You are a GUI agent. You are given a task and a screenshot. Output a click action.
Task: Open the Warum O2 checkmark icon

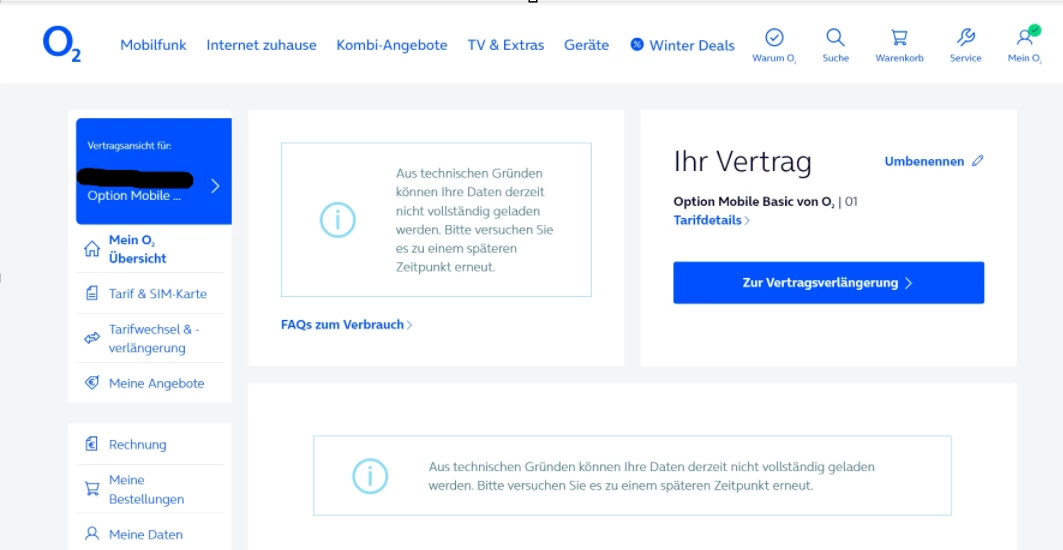point(774,37)
